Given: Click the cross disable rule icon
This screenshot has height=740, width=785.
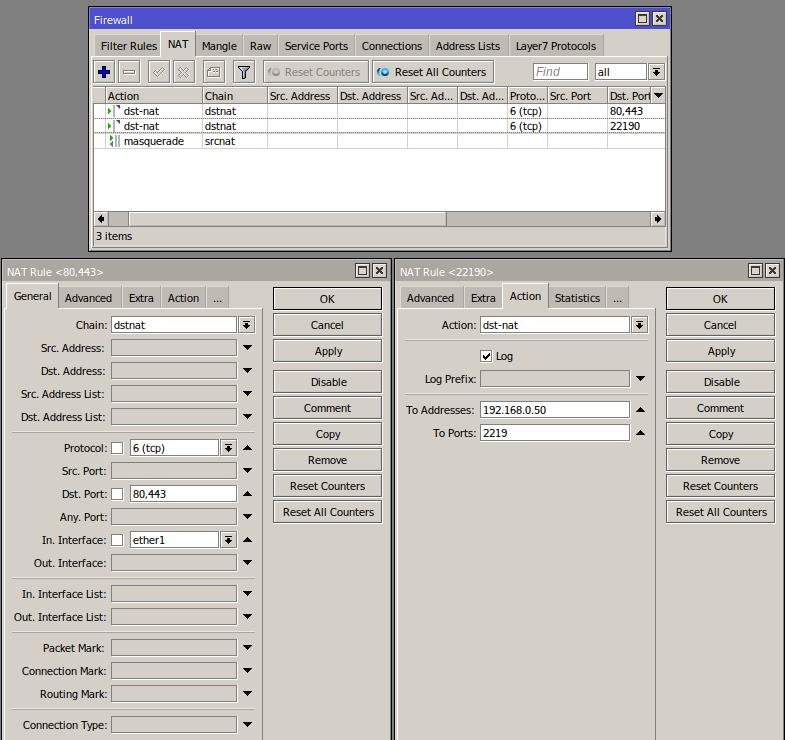Looking at the screenshot, I should pos(184,72).
